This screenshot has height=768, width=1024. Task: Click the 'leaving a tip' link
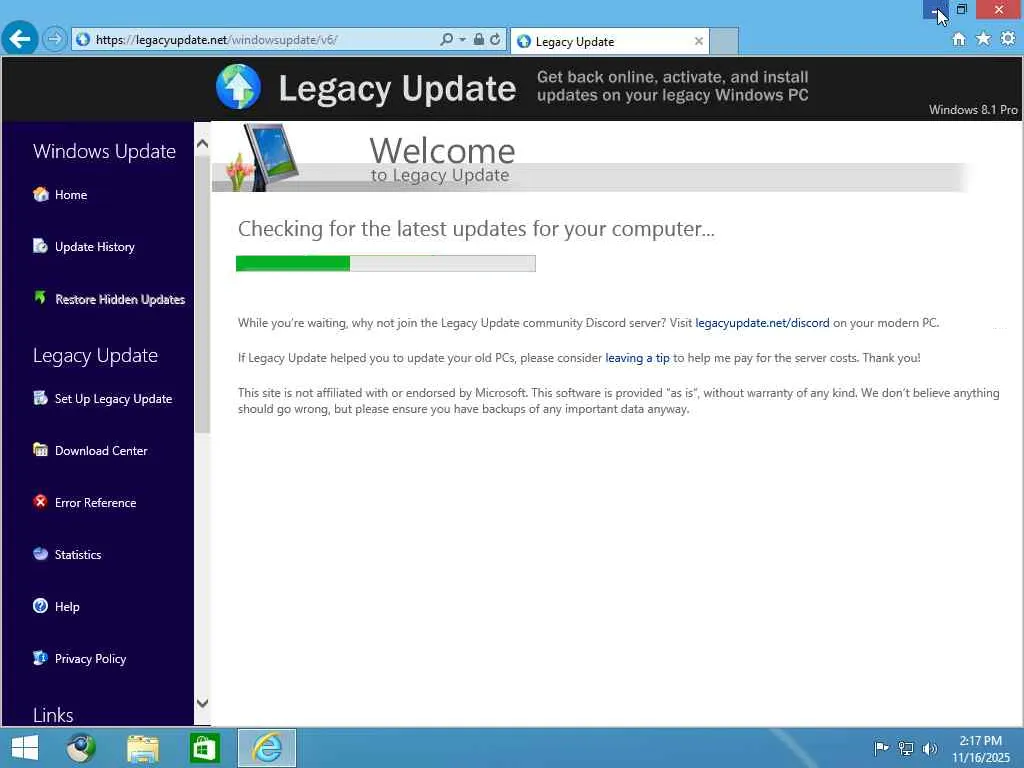click(637, 358)
